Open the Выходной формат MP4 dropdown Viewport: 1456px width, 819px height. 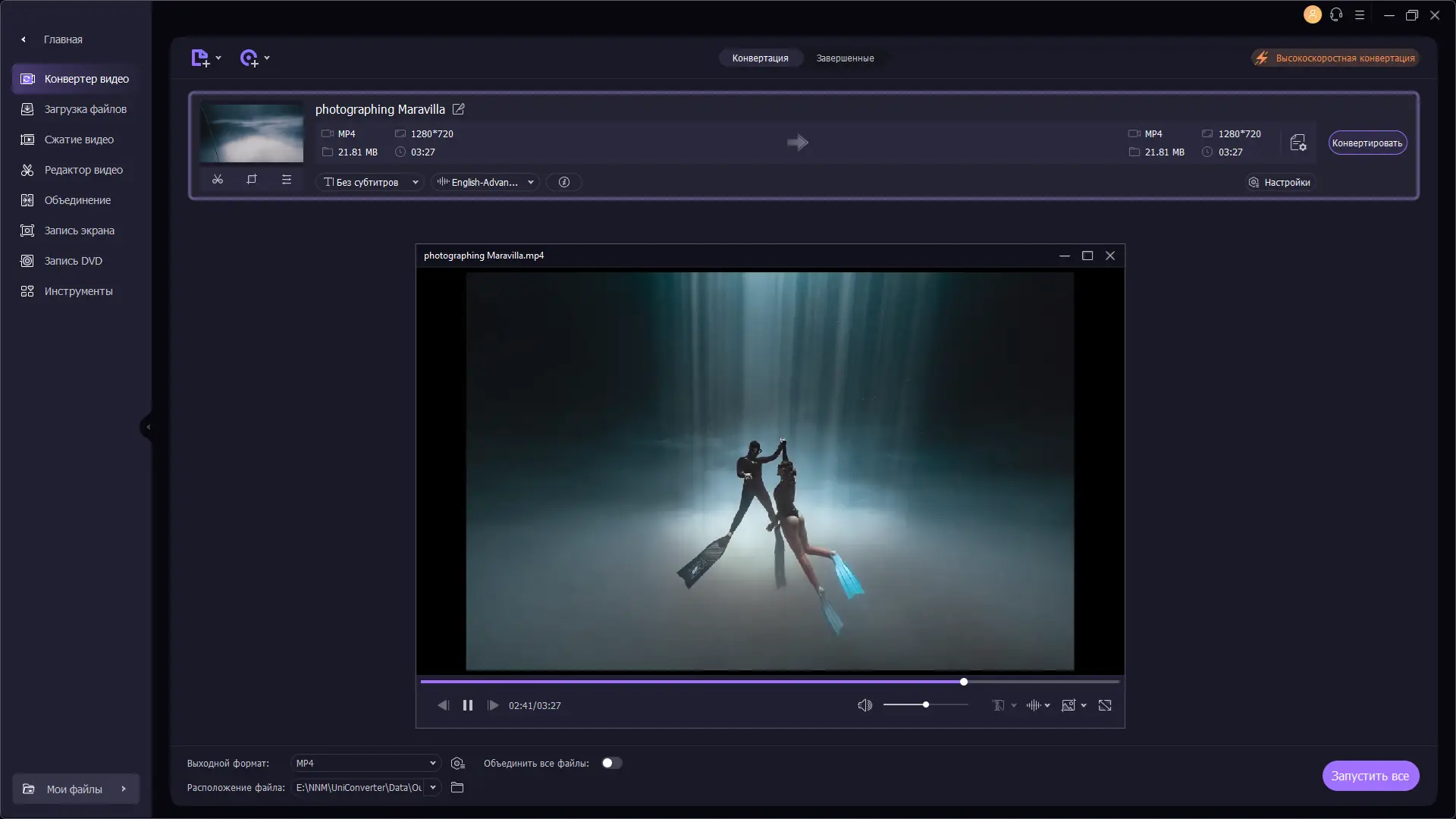tap(366, 763)
